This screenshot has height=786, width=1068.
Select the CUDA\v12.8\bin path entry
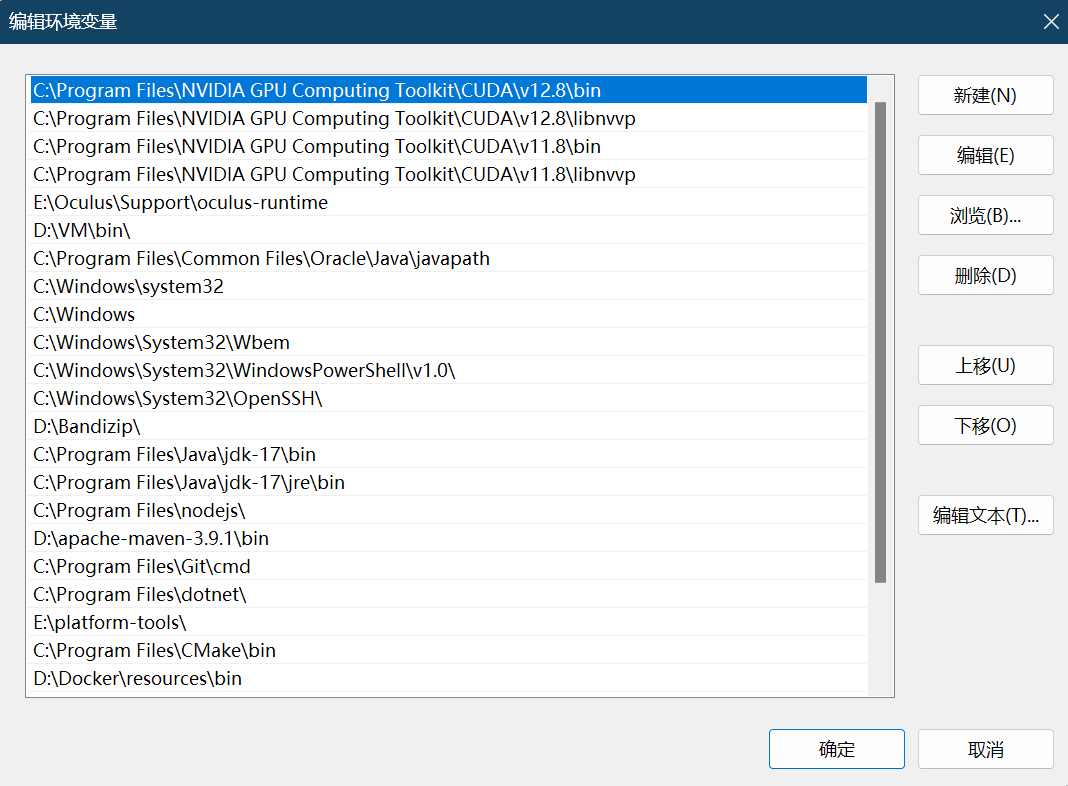tap(449, 90)
